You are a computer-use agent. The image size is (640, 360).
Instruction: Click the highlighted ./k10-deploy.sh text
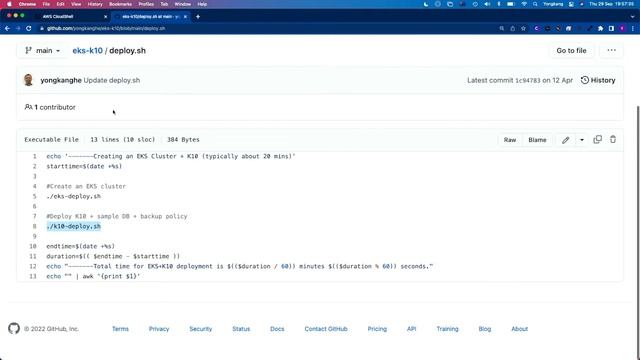pos(73,227)
